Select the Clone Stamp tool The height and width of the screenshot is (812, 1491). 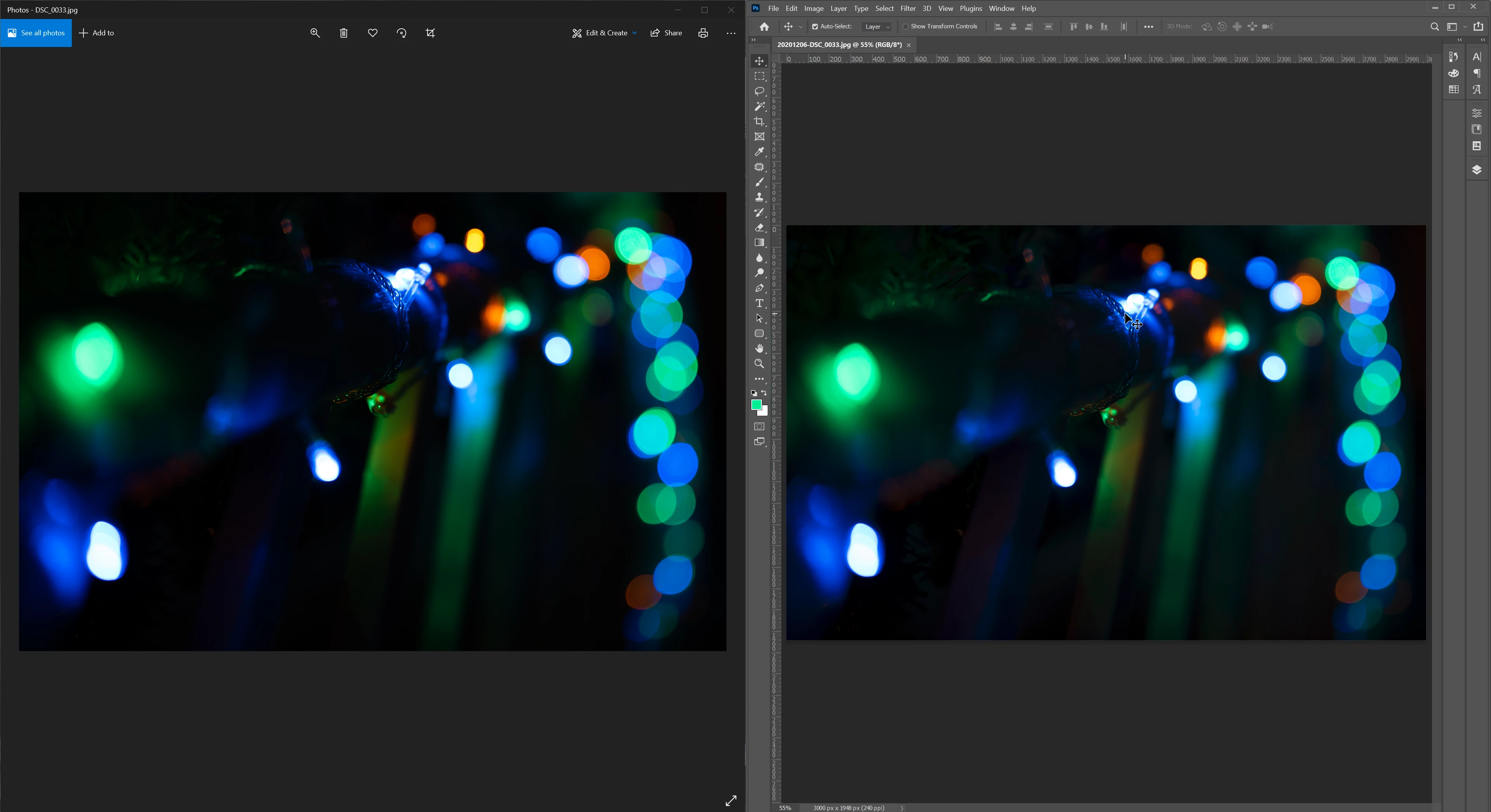pos(759,197)
